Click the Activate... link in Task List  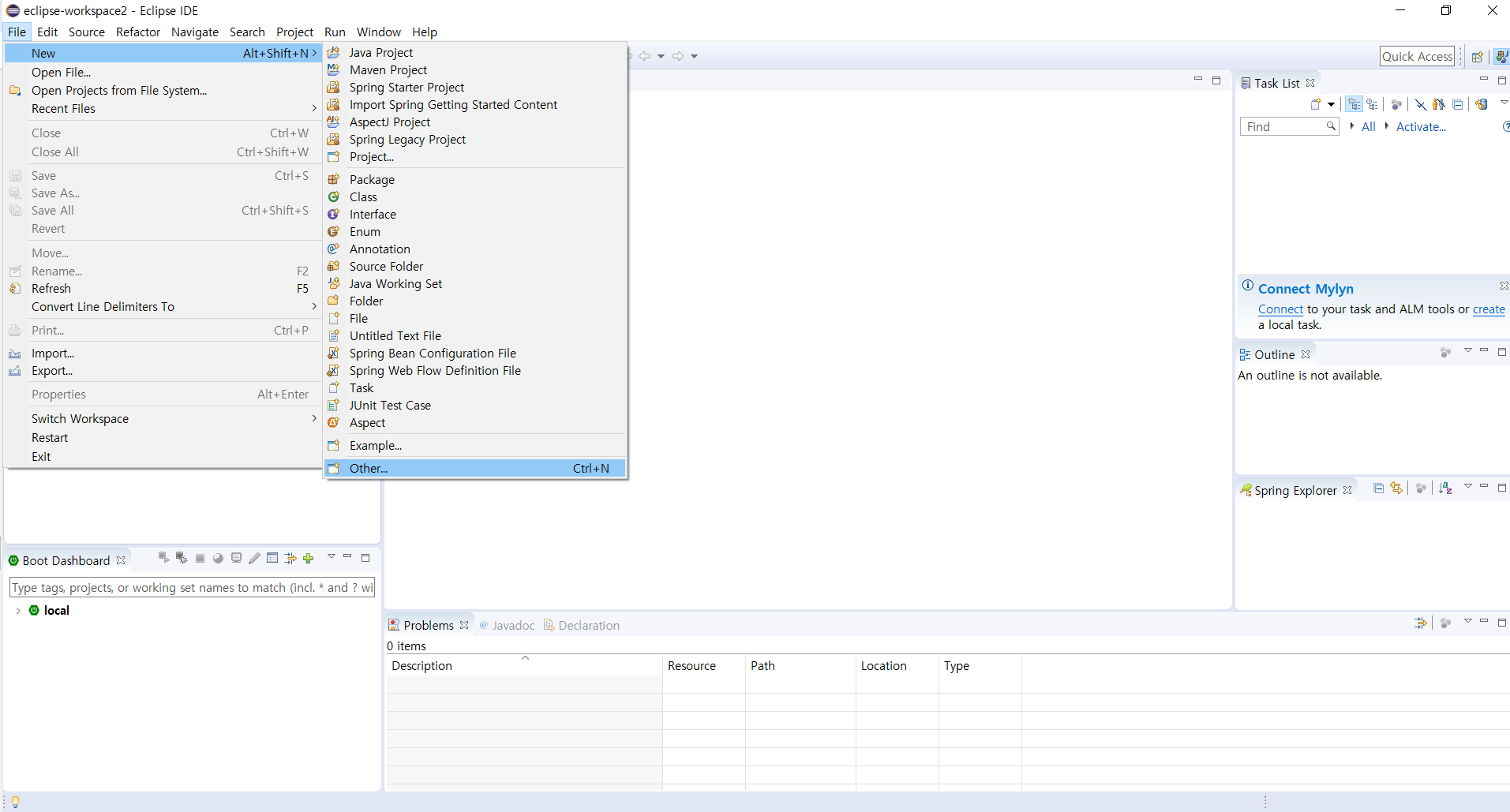click(1421, 127)
